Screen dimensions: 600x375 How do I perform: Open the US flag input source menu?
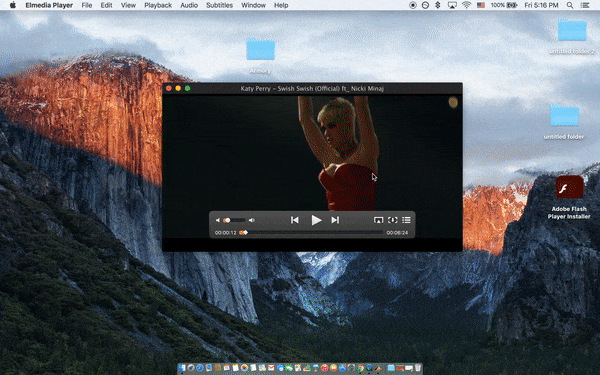(x=481, y=5)
